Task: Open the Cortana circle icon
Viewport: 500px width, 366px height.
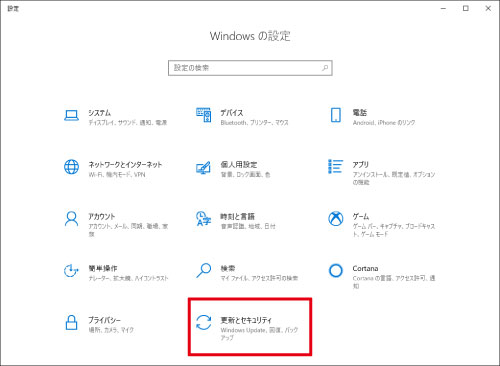Action: [336, 271]
